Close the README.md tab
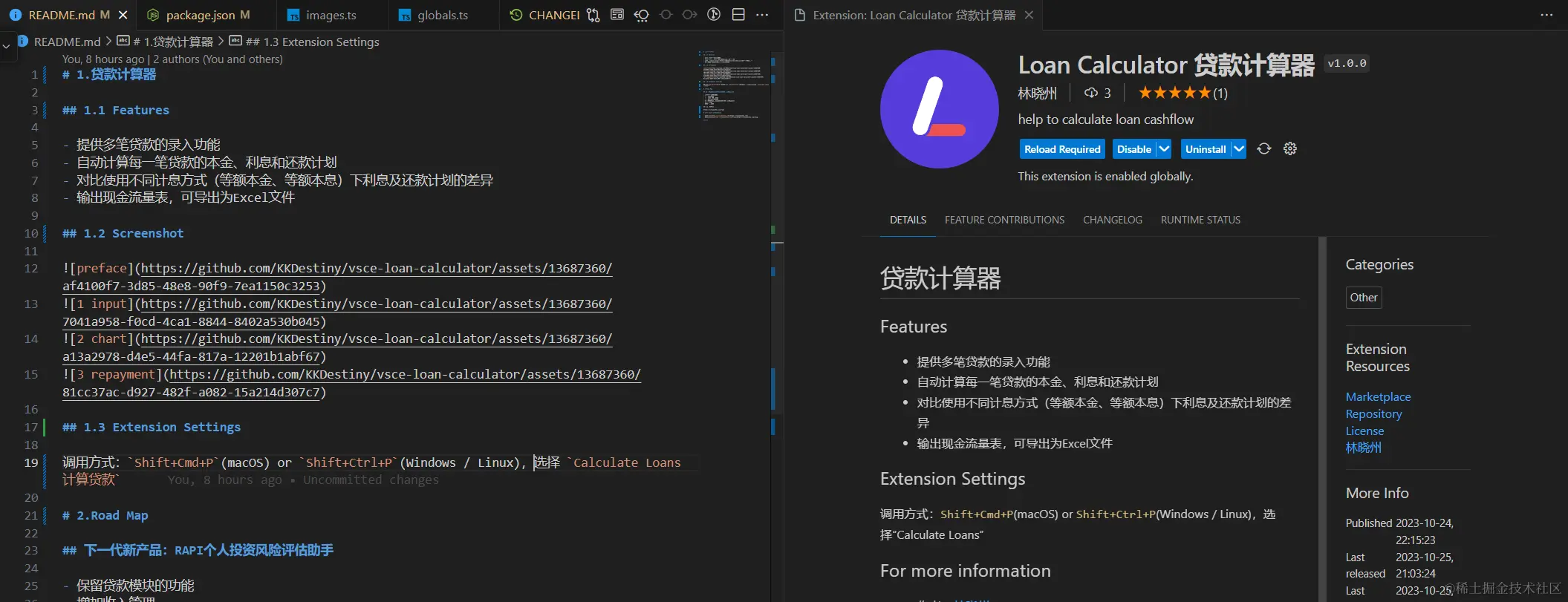The image size is (1568, 602). pos(123,15)
